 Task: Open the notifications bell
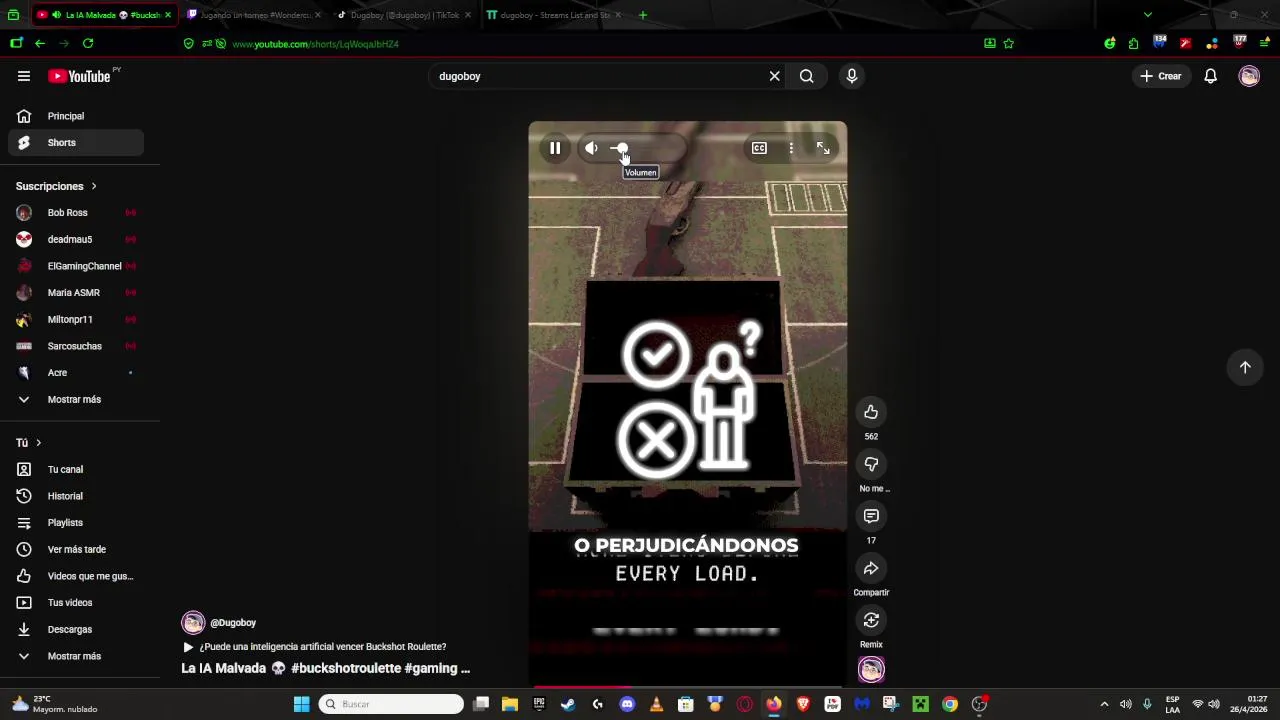coord(1210,76)
